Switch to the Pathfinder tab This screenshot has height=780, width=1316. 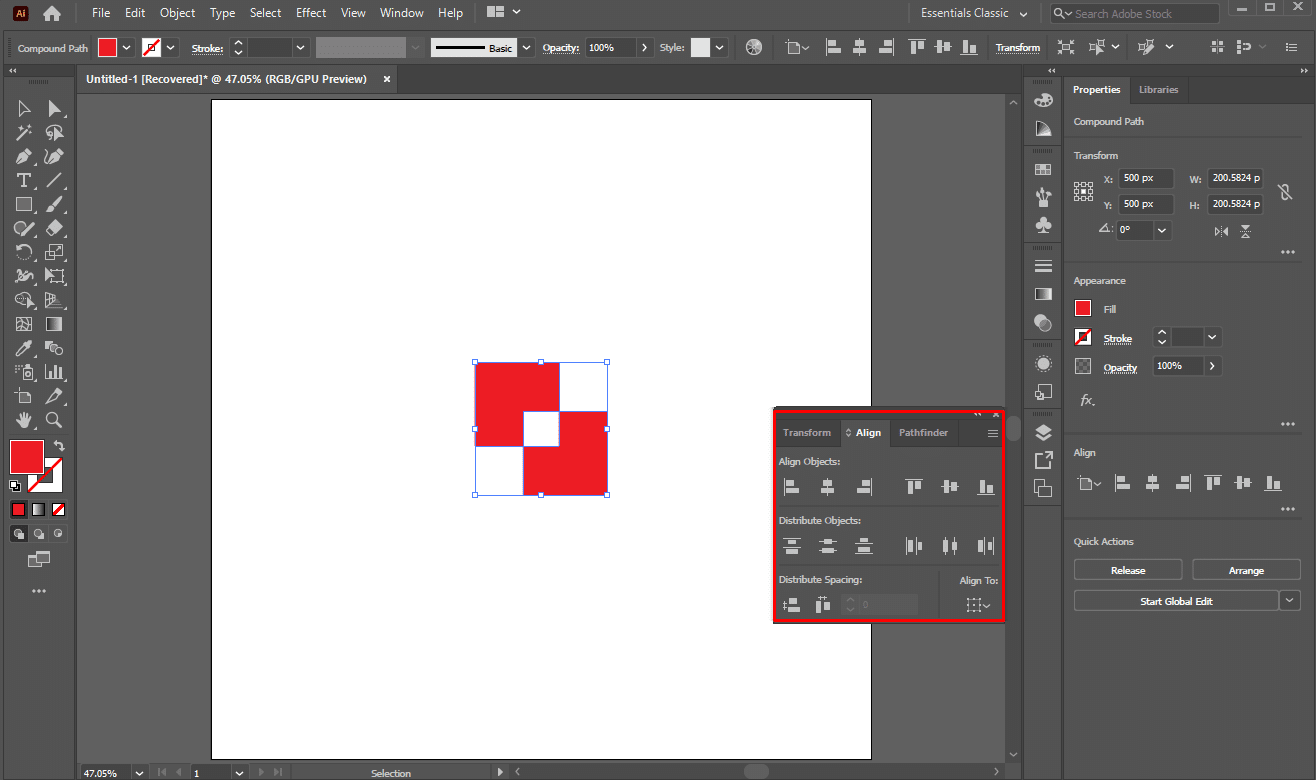pos(923,433)
